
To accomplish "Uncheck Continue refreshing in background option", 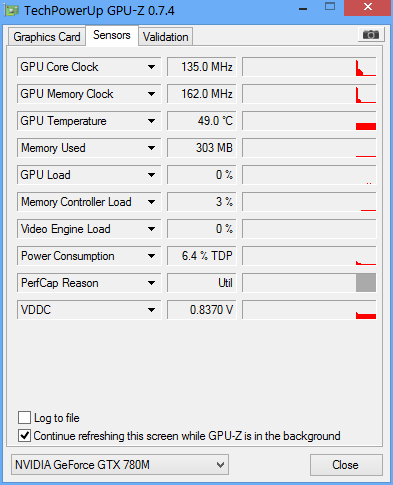I will (24, 435).
